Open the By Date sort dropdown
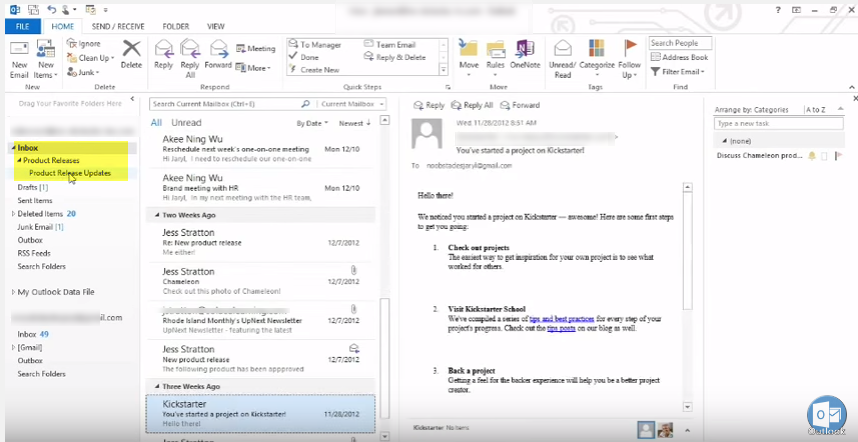Screen dimensions: 858x442 [312, 124]
